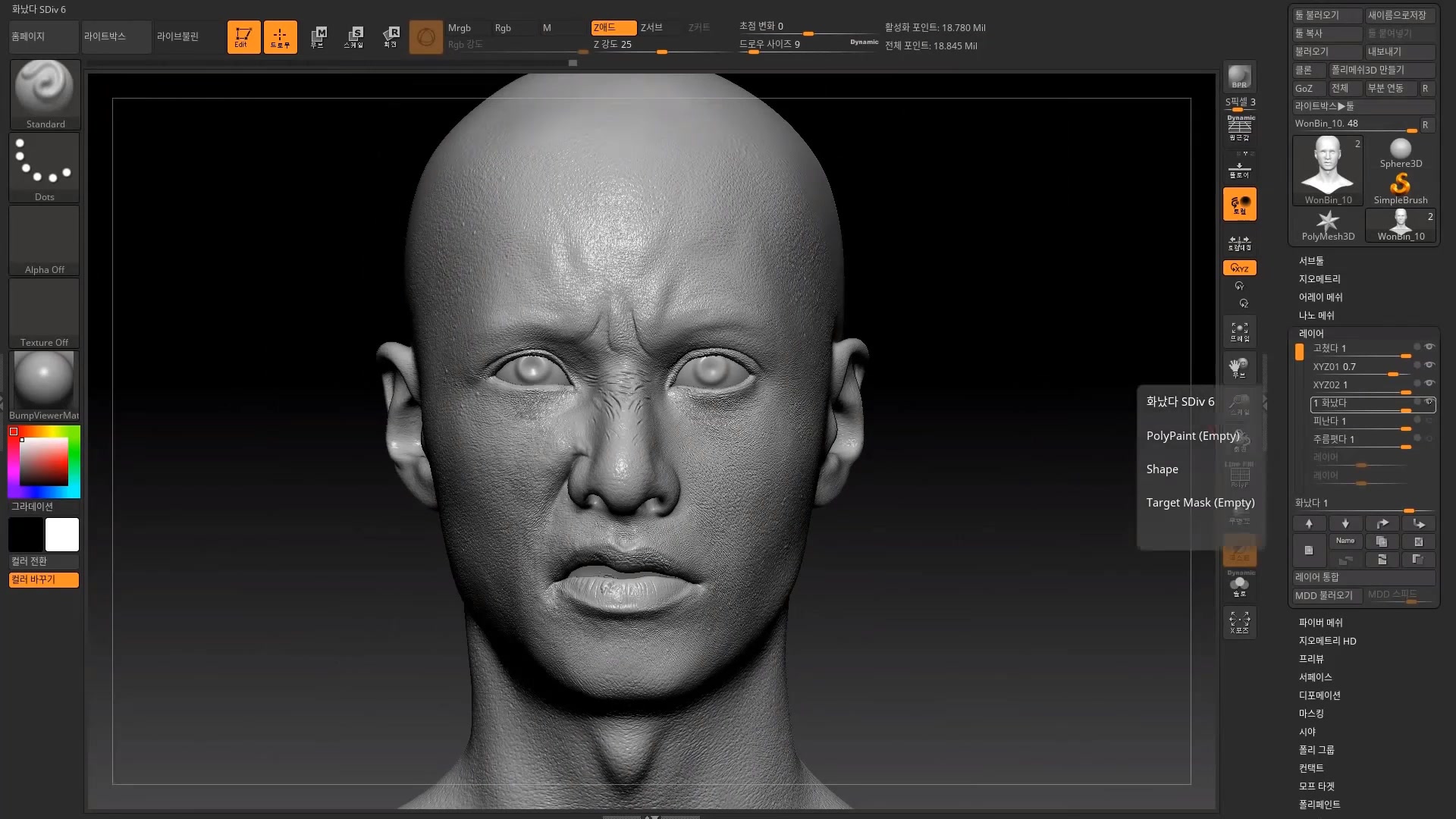The height and width of the screenshot is (819, 1456).
Task: Toggle the Local transform icon
Action: point(1239,204)
